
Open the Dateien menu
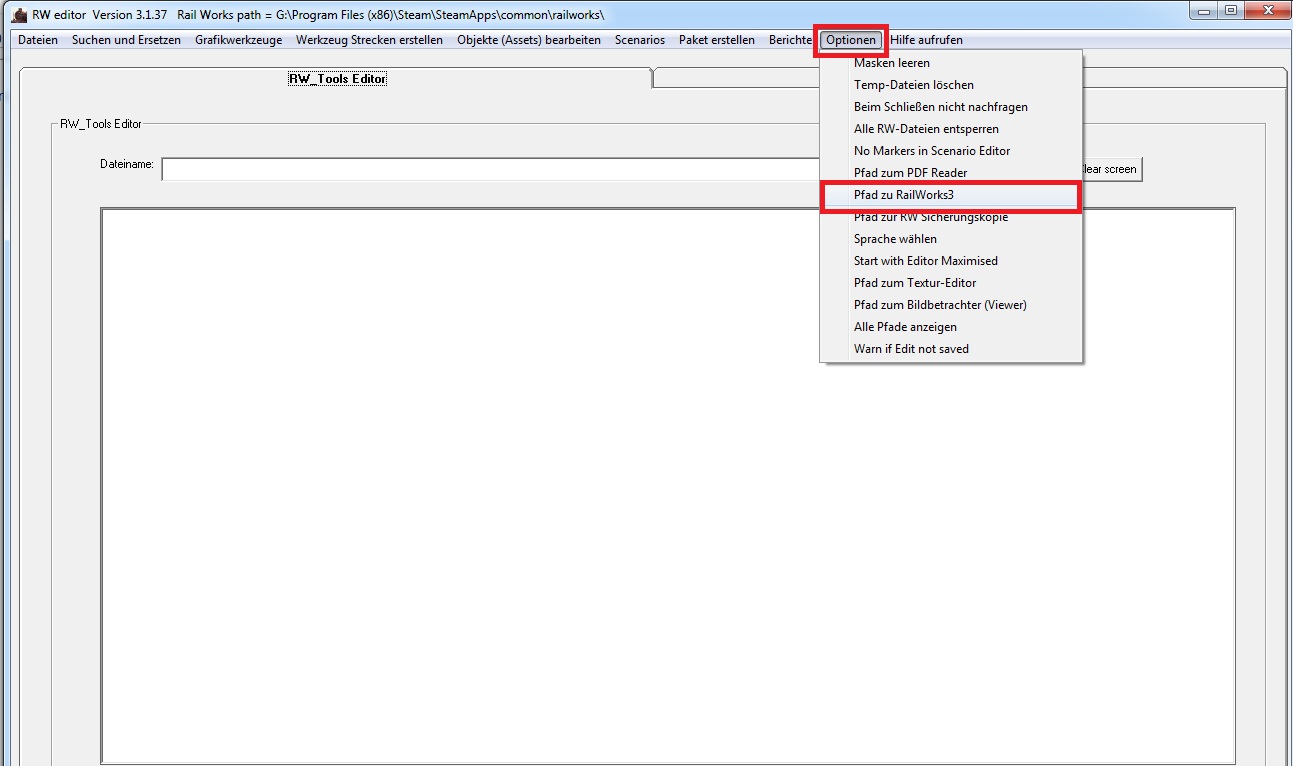38,40
